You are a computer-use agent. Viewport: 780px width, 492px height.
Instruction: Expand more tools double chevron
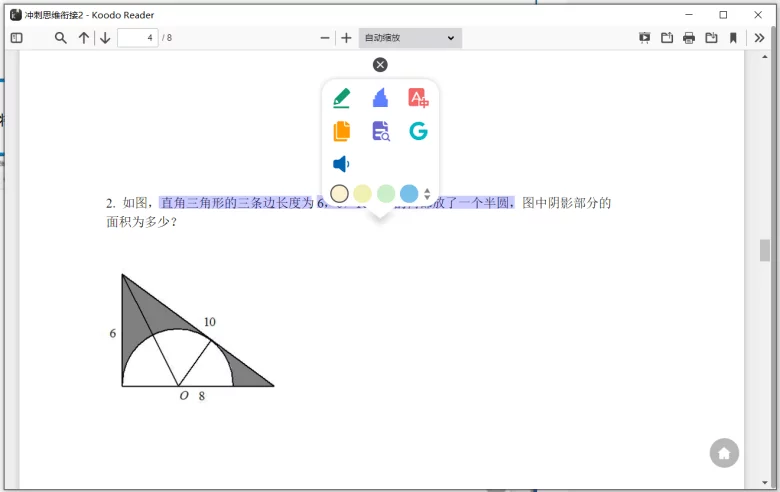[759, 38]
